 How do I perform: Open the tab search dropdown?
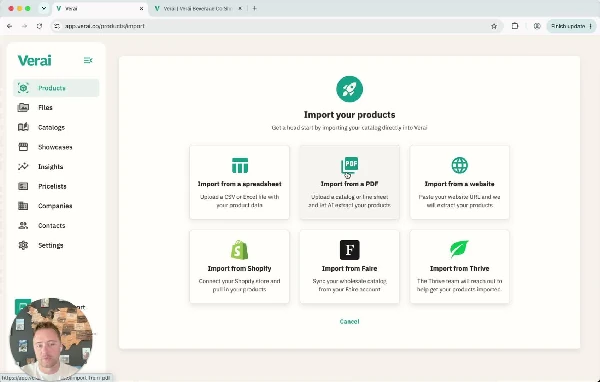coord(44,8)
